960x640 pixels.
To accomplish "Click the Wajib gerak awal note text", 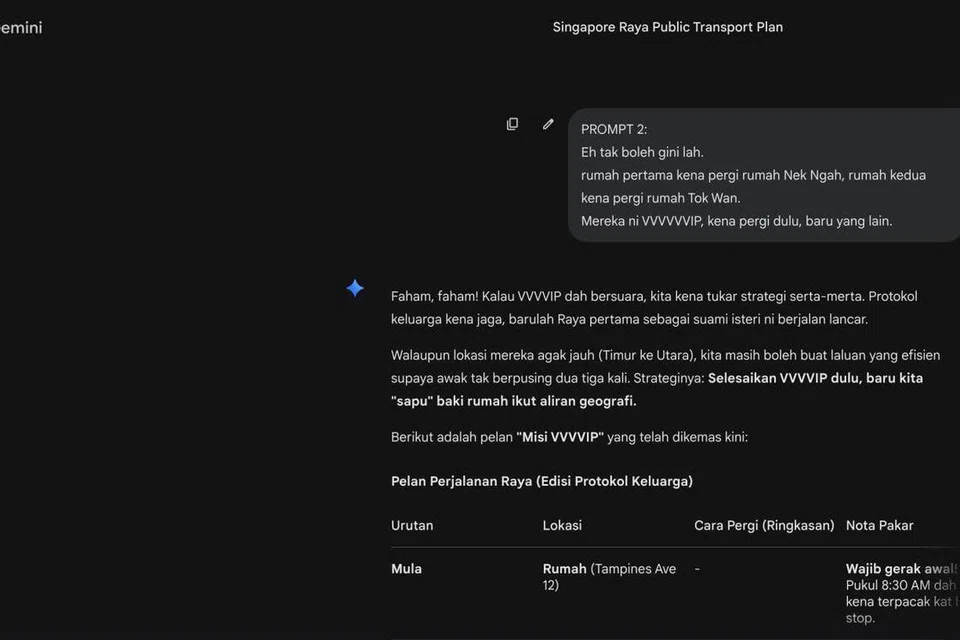I will click(899, 568).
